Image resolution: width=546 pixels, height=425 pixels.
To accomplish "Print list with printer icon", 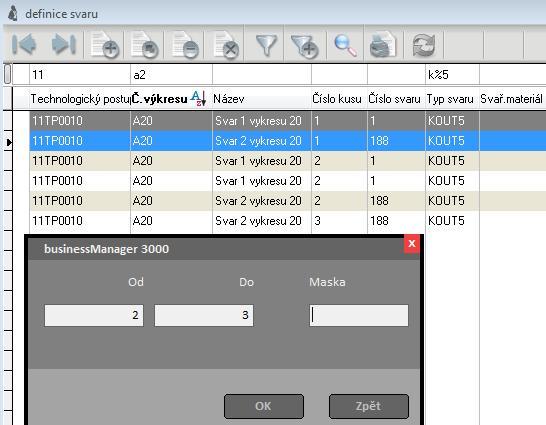I will pyautogui.click(x=383, y=45).
